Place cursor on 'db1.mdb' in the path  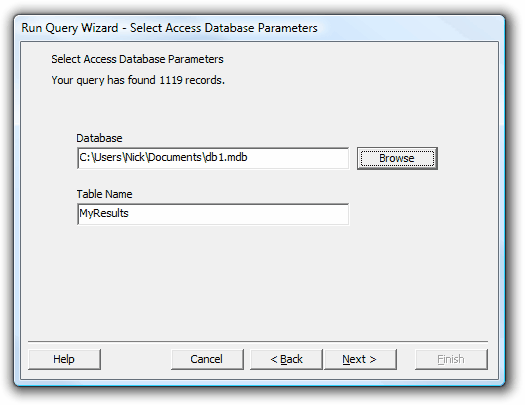tap(226, 157)
